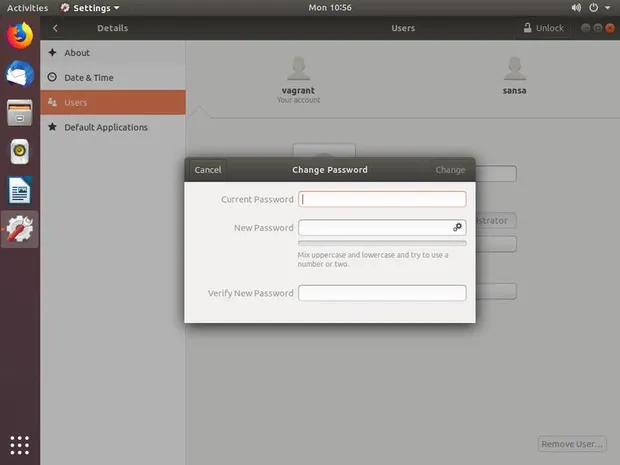This screenshot has width=620, height=465.
Task: Select Default Applications in the sidebar
Action: point(113,127)
